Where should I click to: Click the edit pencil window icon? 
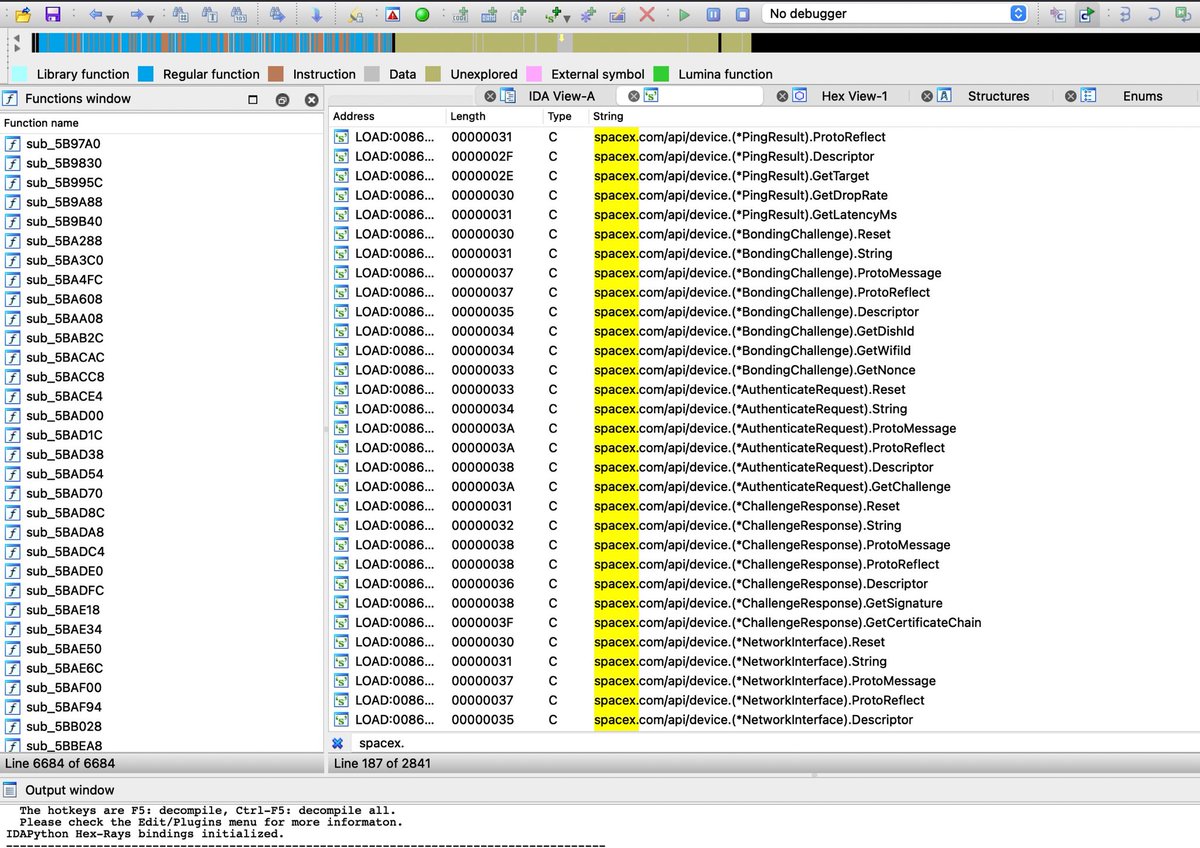617,14
